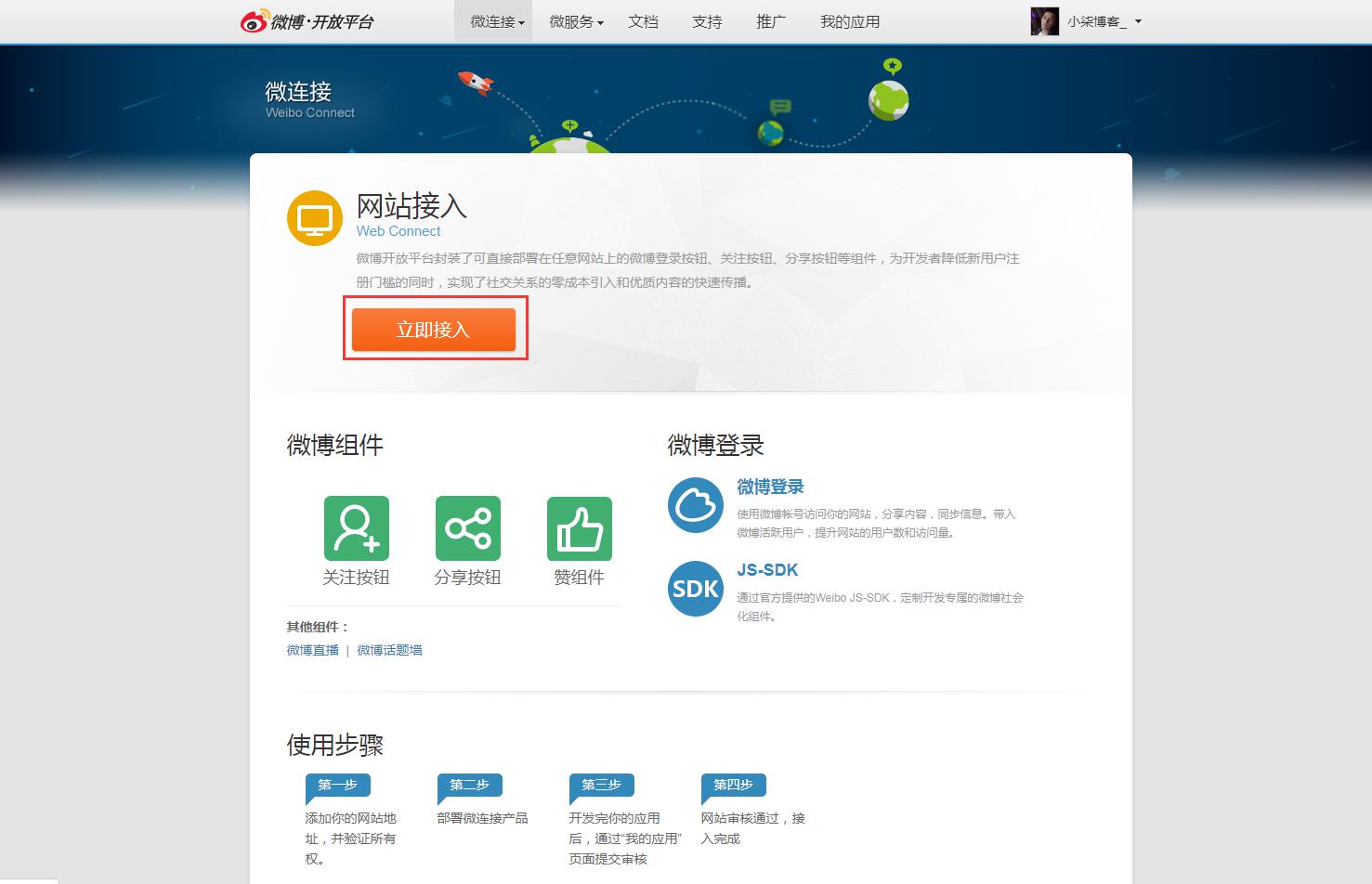Click the 第三步 step badge
1372x884 pixels.
602,786
